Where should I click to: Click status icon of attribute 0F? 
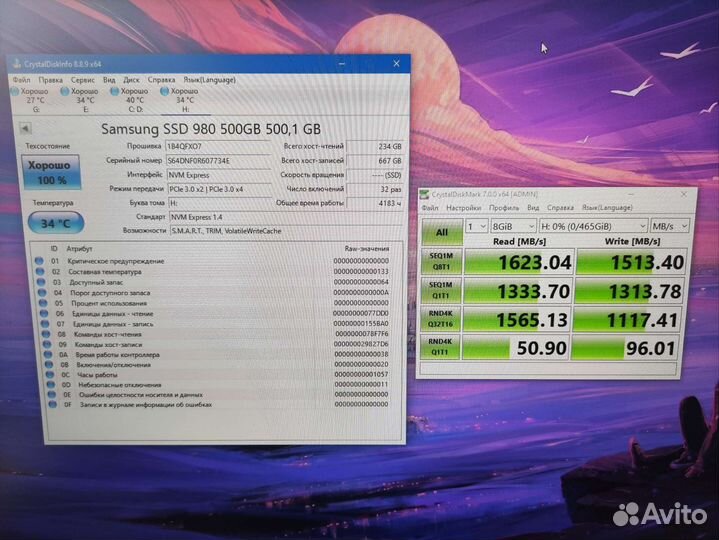click(x=53, y=405)
